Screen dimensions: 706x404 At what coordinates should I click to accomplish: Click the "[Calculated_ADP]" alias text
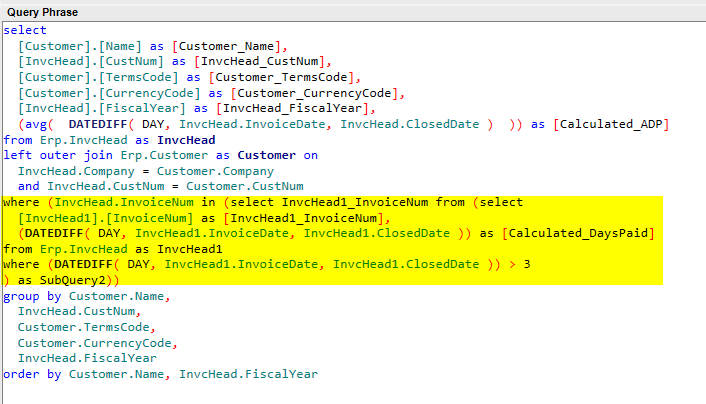(611, 124)
